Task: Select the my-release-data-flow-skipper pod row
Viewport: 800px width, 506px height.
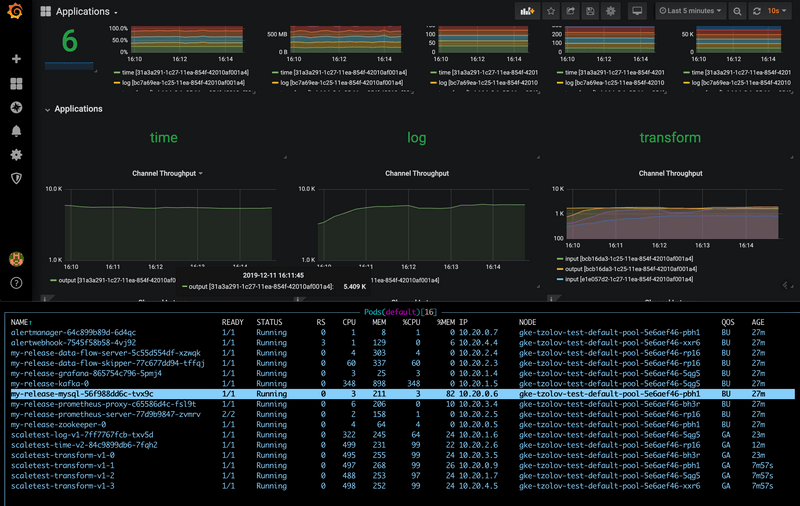Action: (402, 363)
